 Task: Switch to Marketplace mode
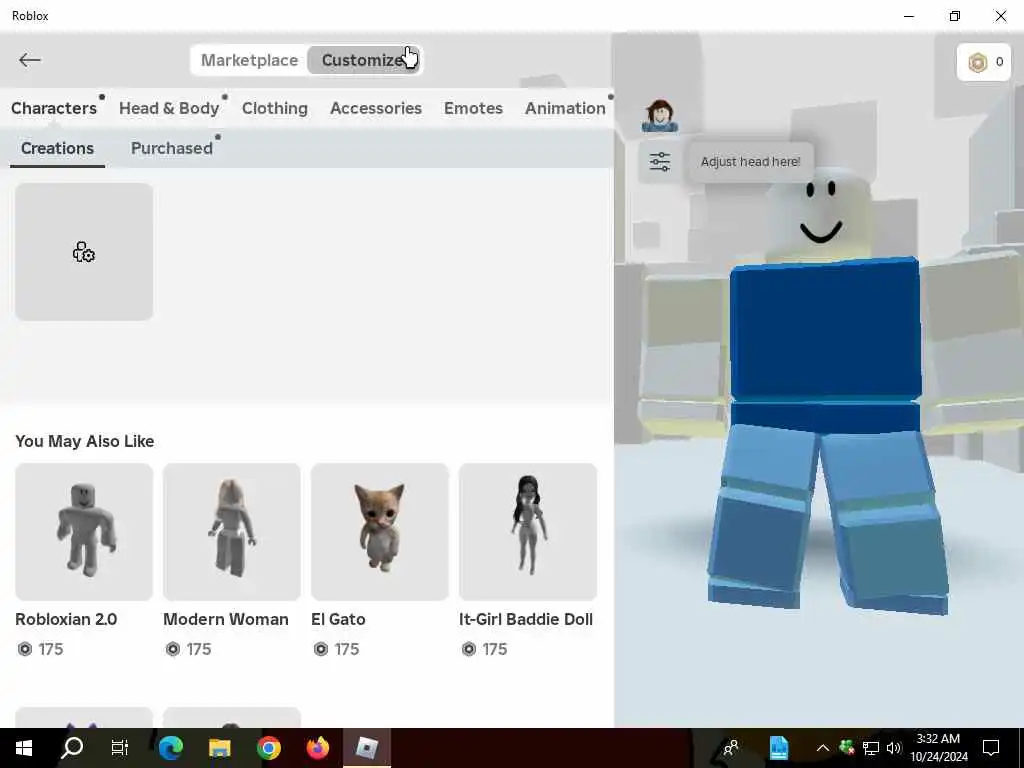coord(249,60)
